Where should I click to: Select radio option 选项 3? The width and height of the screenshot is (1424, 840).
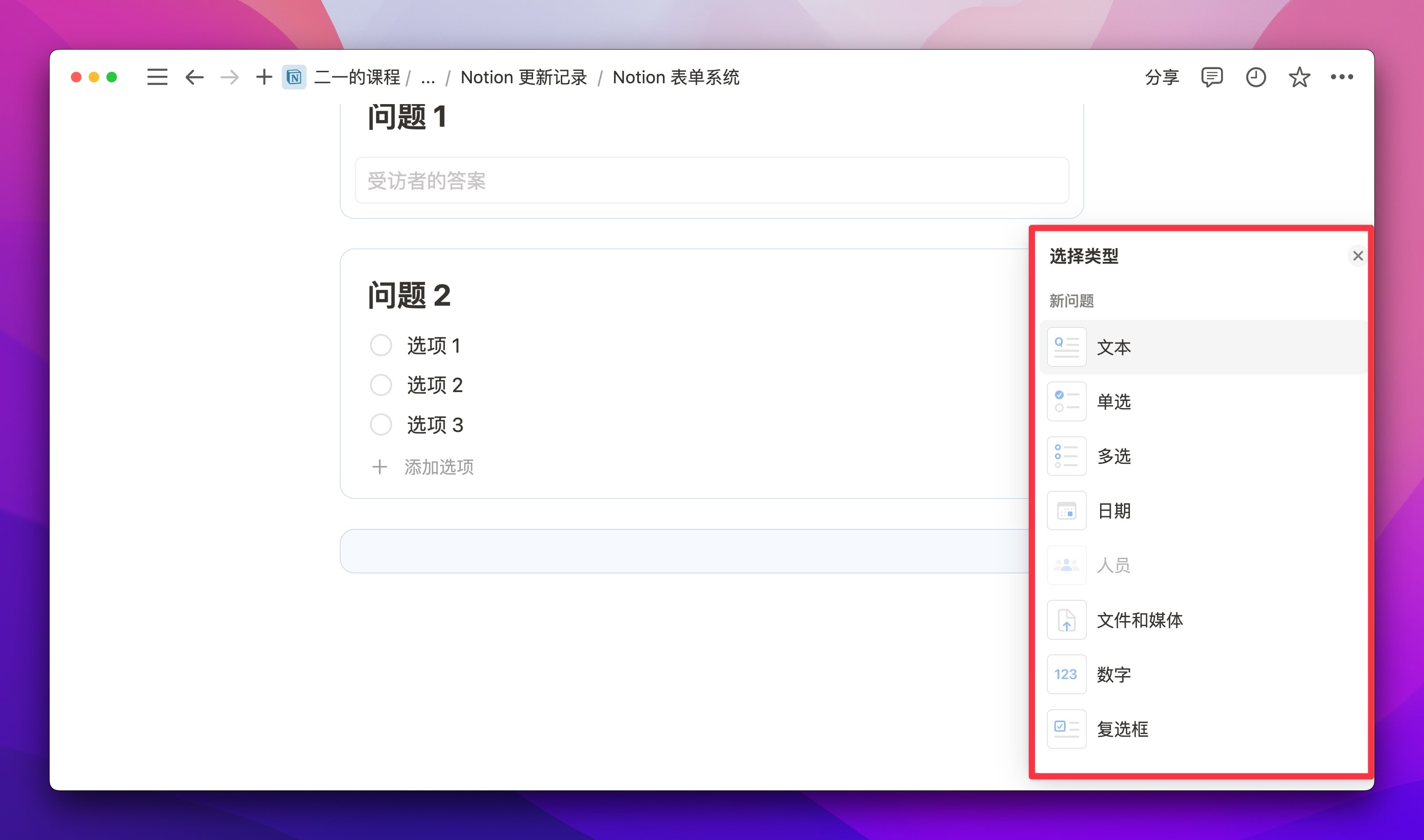[381, 424]
